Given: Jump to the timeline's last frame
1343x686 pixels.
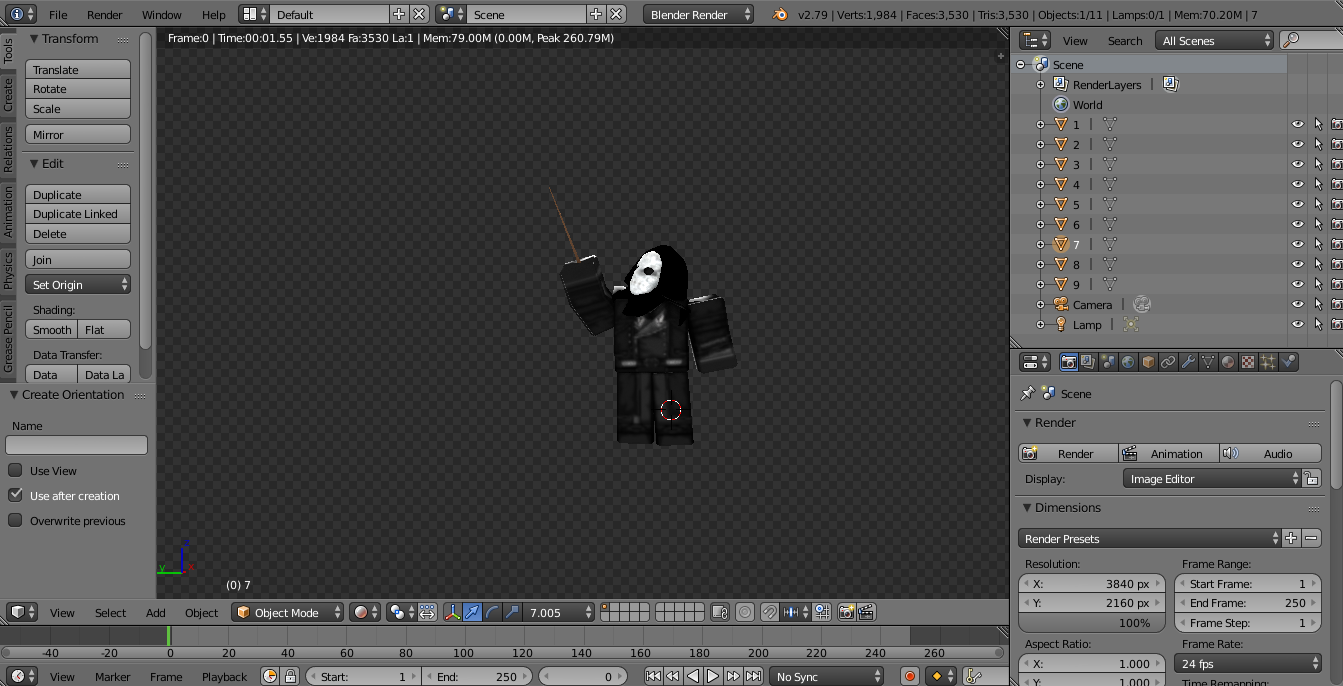Looking at the screenshot, I should pos(753,677).
